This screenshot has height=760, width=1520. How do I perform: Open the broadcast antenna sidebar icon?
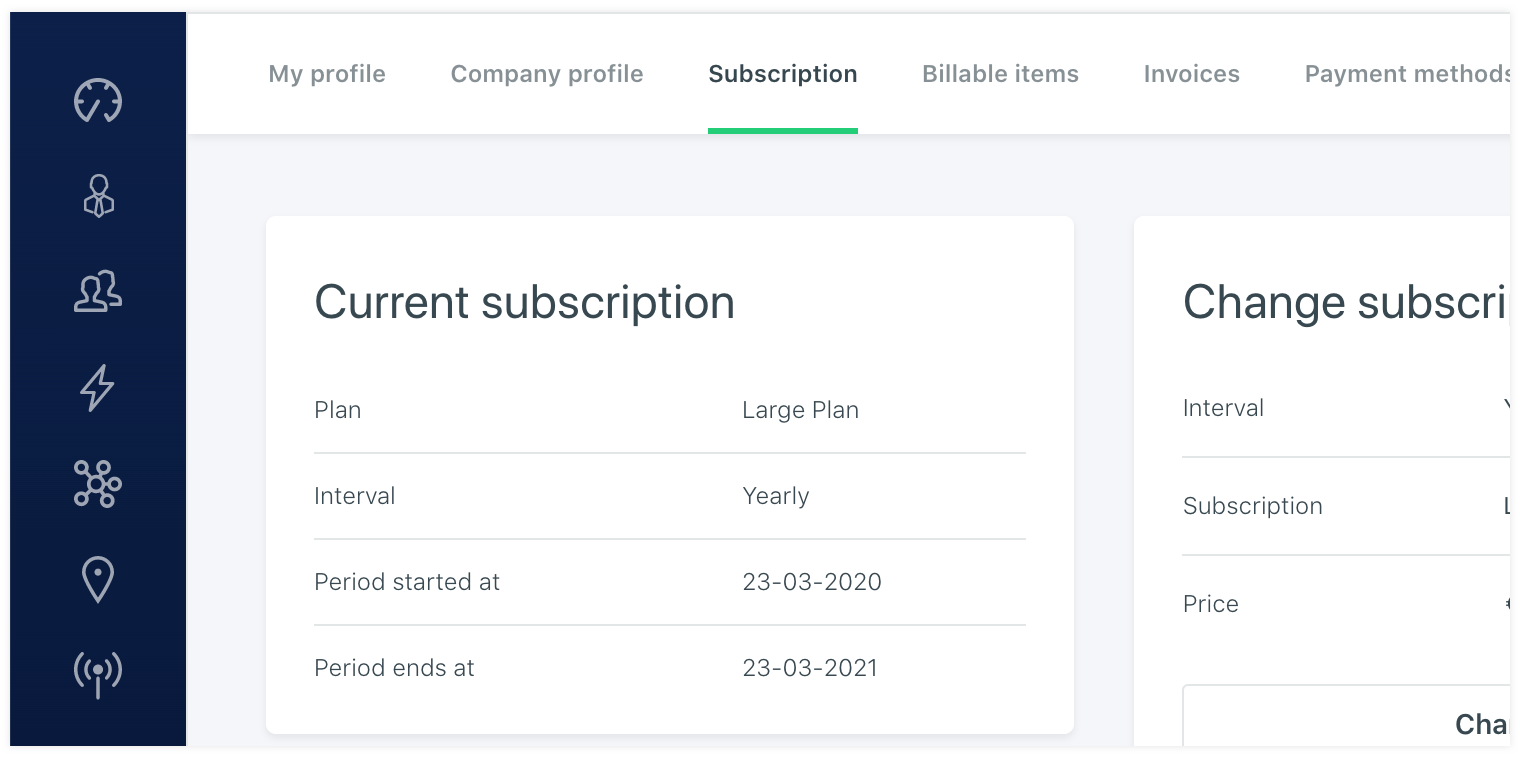(98, 674)
